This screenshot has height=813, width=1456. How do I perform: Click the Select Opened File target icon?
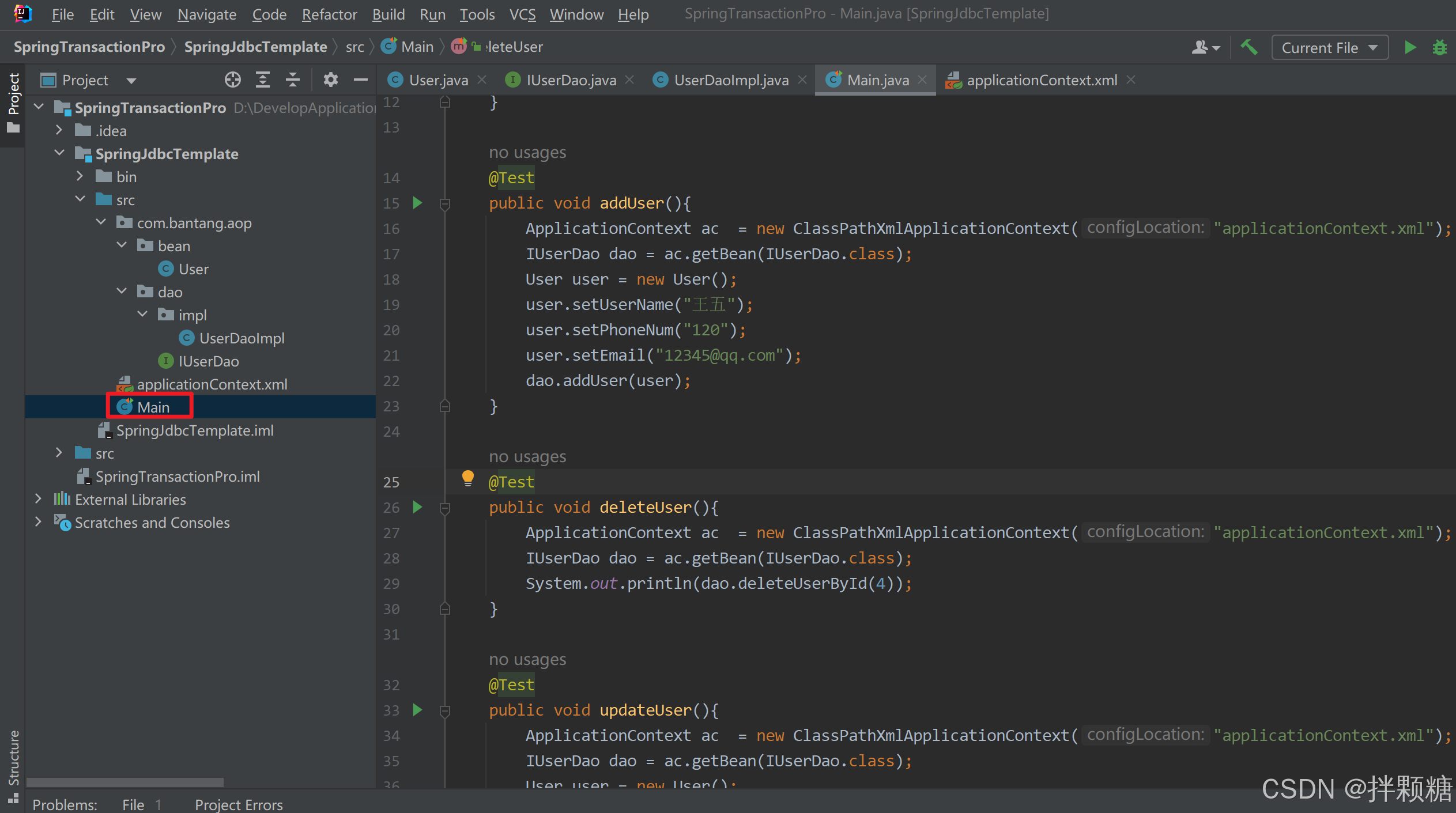click(232, 80)
